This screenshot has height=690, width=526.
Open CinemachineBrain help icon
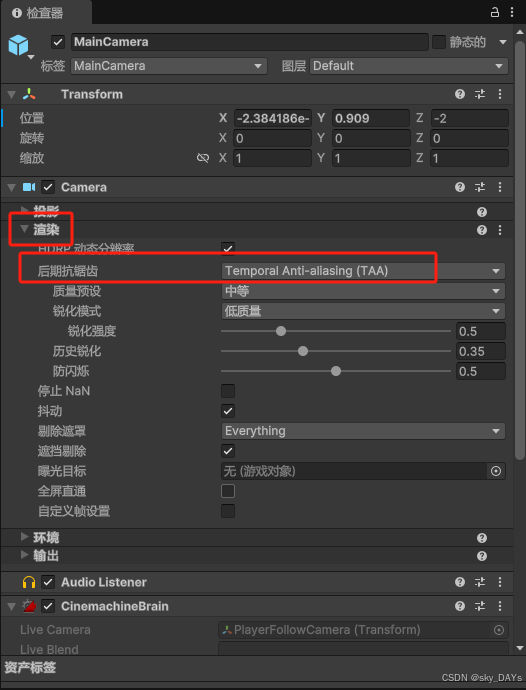click(x=460, y=606)
